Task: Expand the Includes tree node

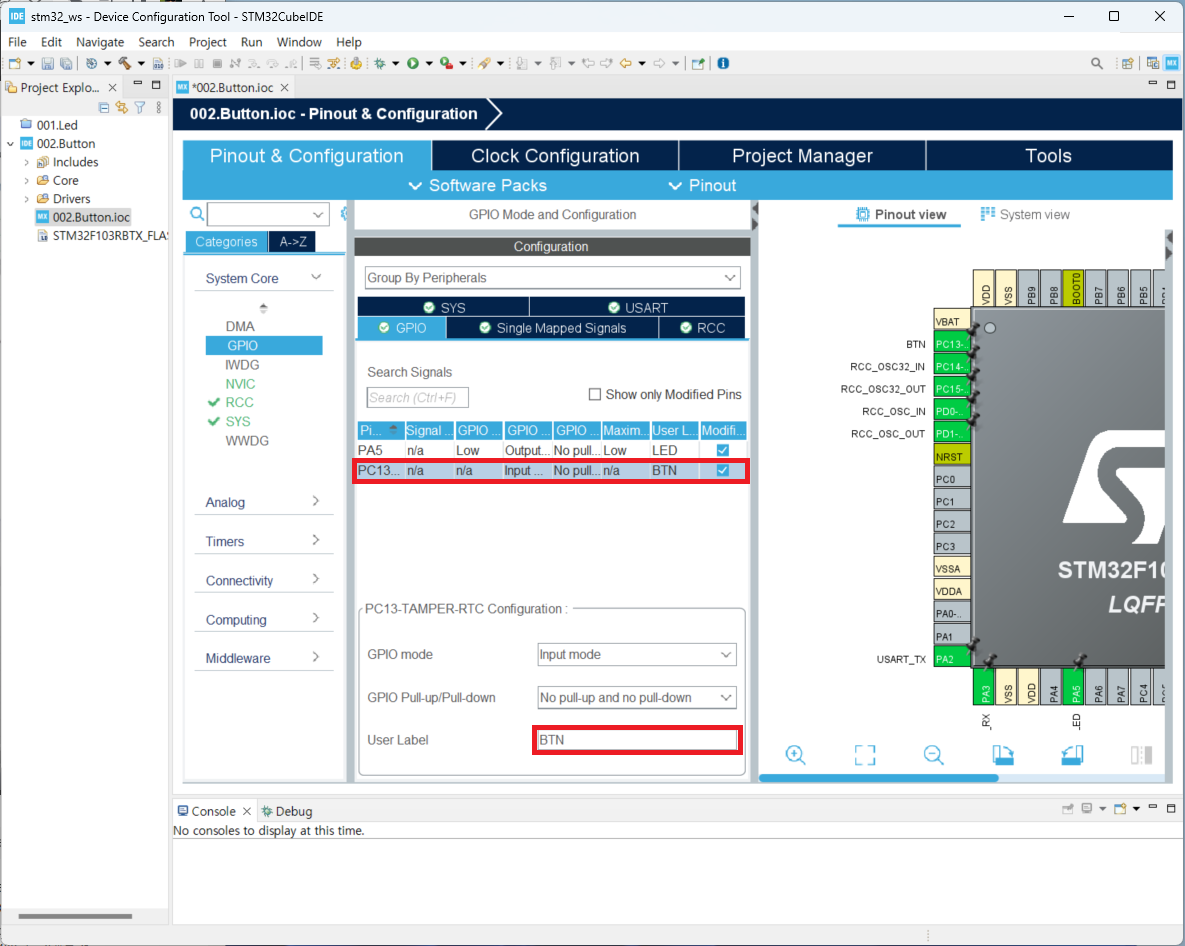Action: tap(26, 162)
